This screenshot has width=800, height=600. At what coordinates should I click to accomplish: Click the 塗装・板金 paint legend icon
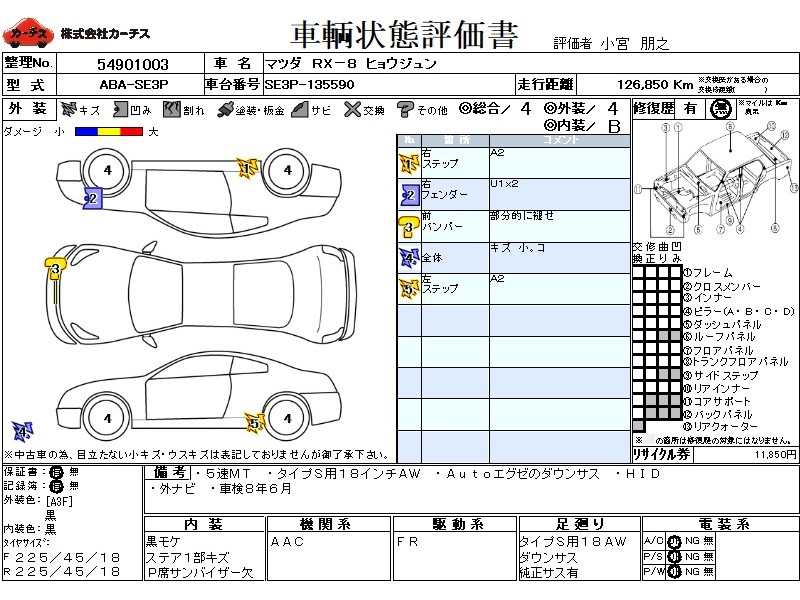[225, 109]
